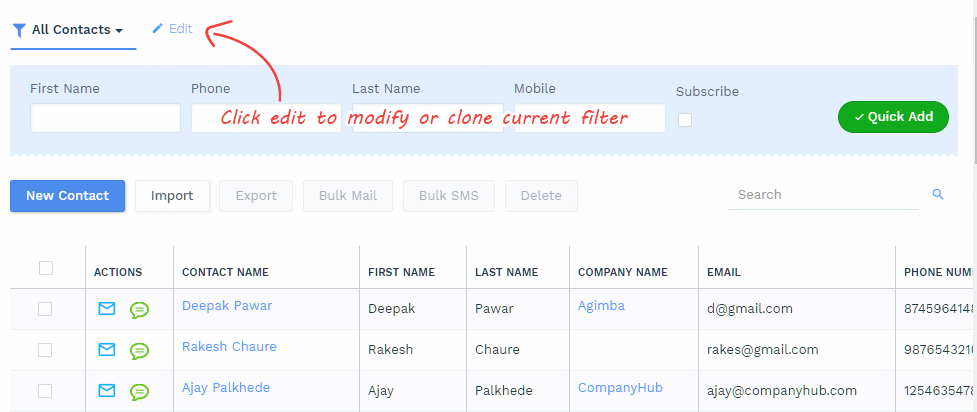Viewport: 977px width, 412px height.
Task: Click the first name cell Deepak
Action: (x=391, y=309)
